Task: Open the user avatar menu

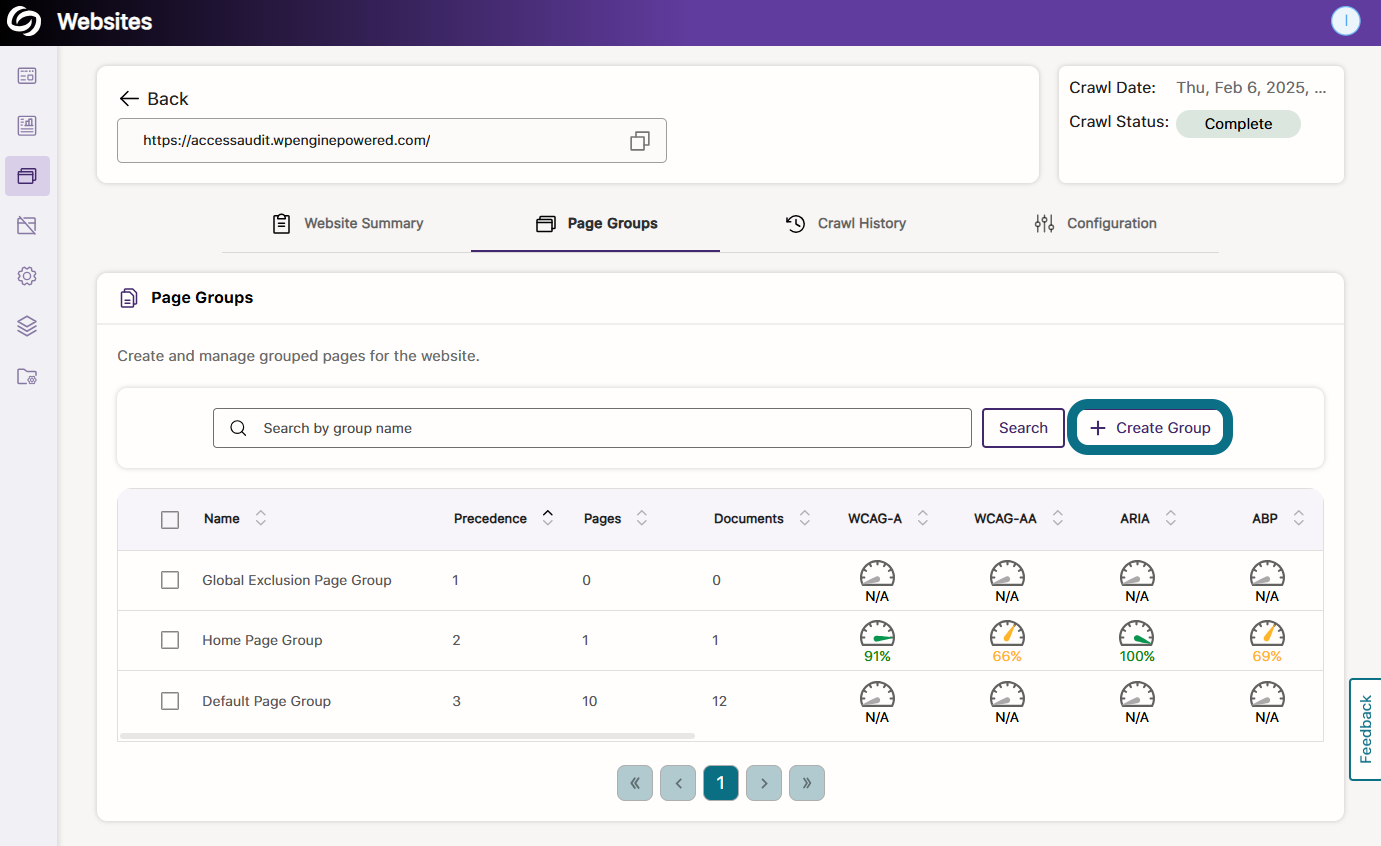Action: [1346, 21]
